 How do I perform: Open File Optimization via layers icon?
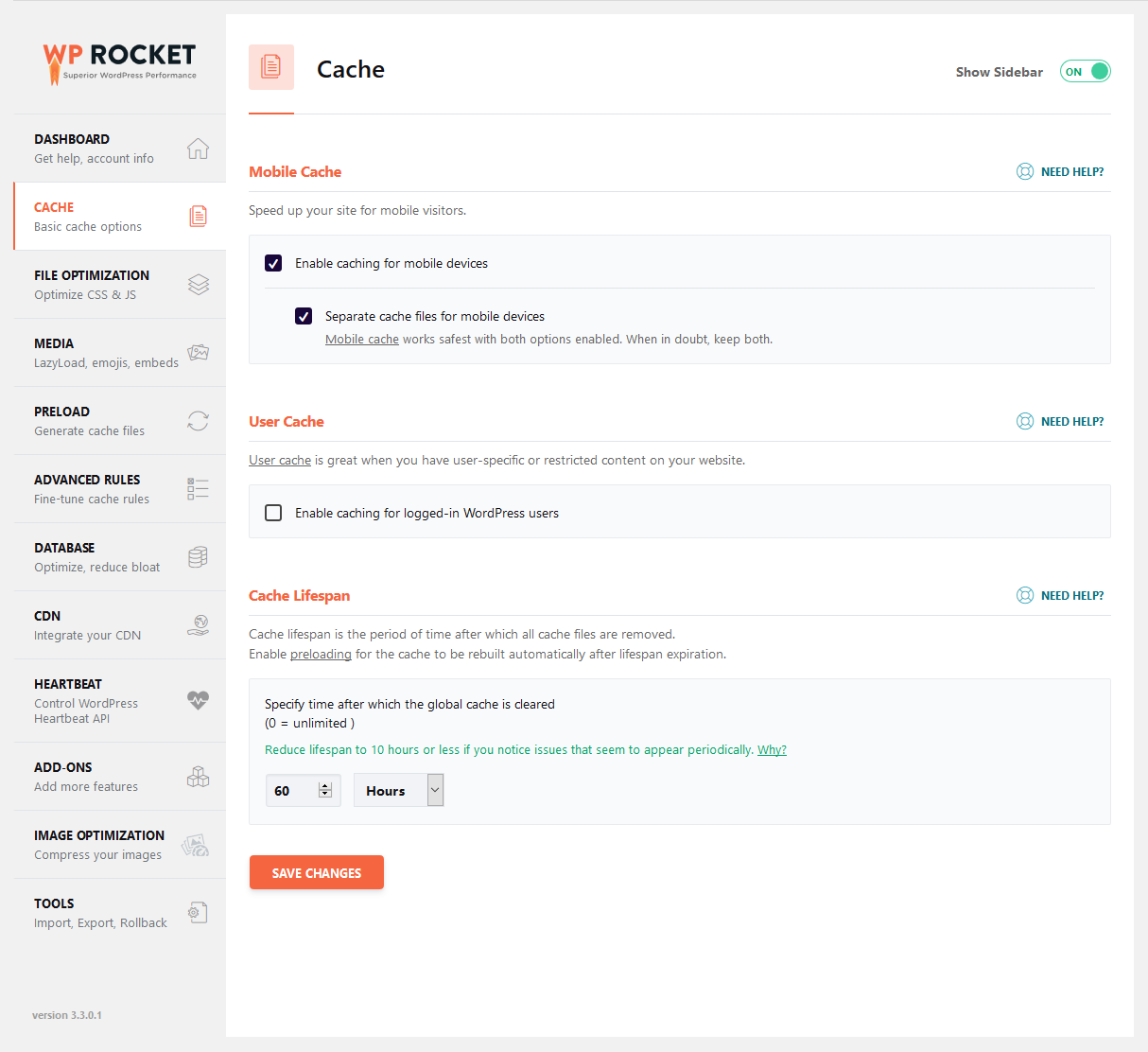tap(198, 284)
